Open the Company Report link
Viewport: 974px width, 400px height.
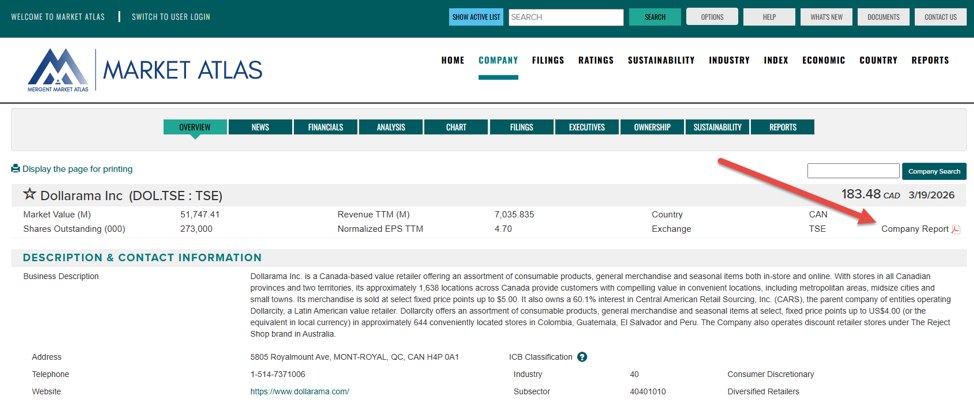[x=915, y=229]
